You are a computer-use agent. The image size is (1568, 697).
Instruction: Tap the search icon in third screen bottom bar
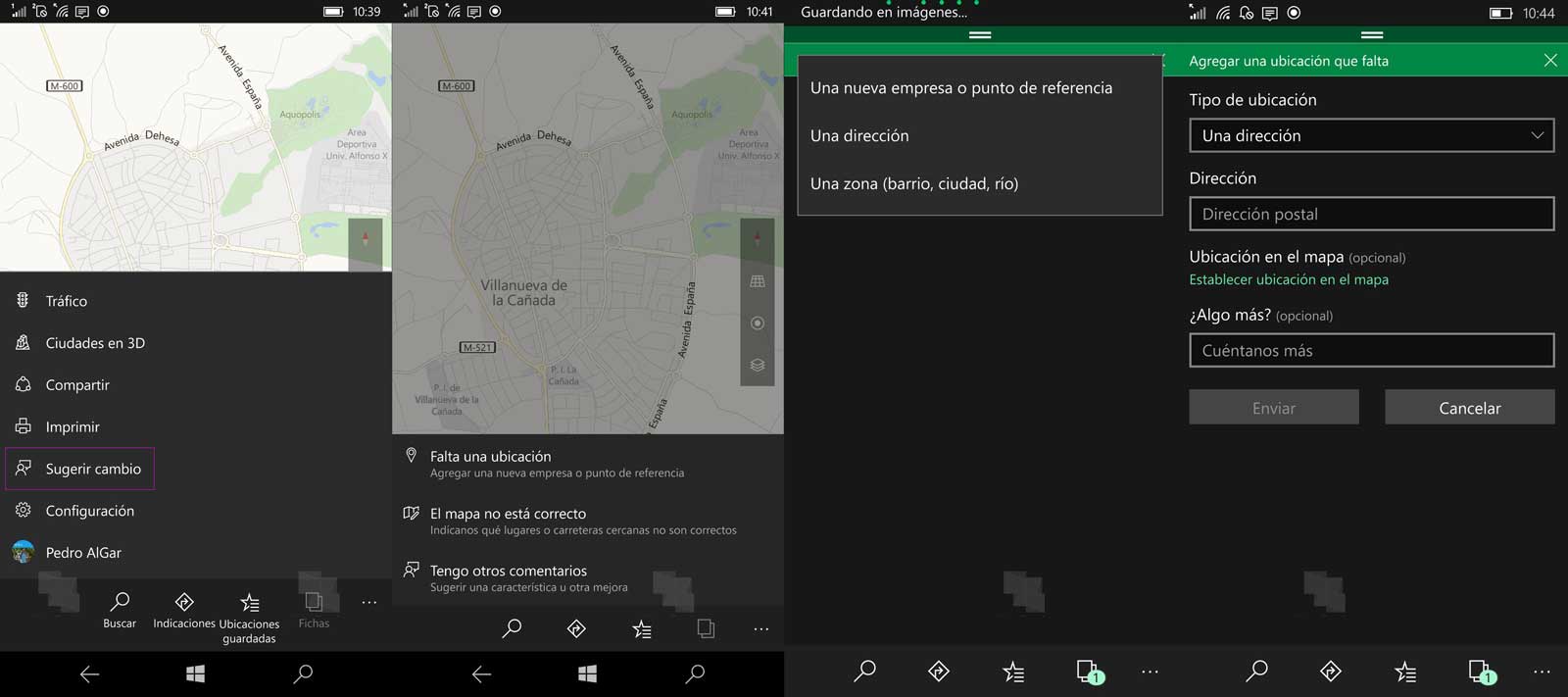point(865,672)
